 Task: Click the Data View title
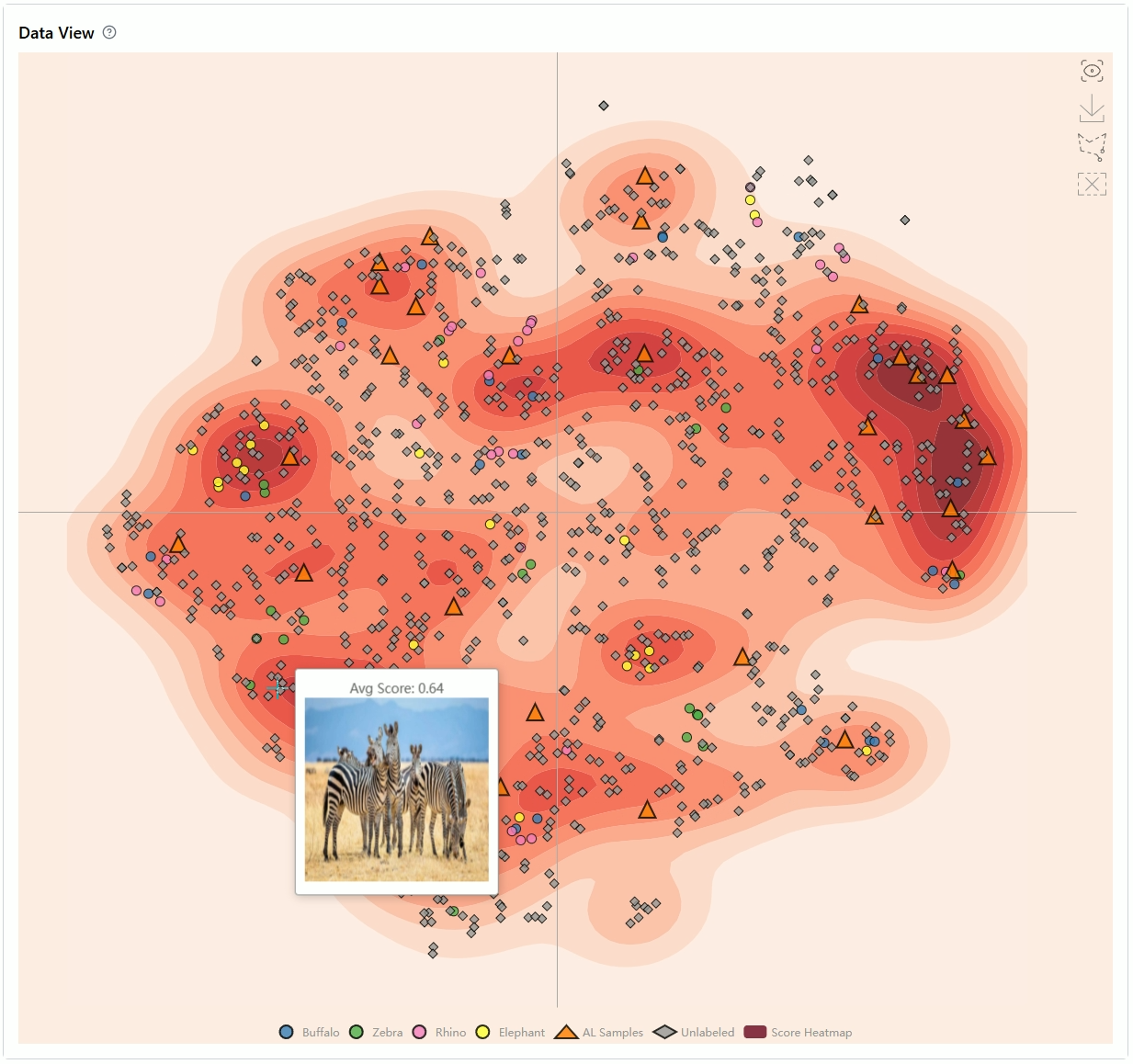tap(56, 33)
